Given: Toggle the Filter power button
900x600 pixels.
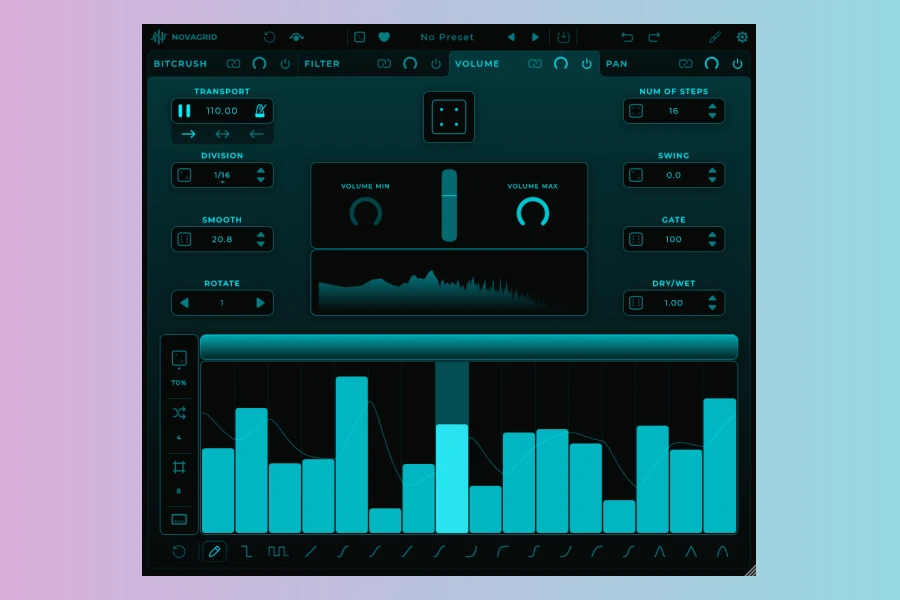Looking at the screenshot, I should click(436, 64).
